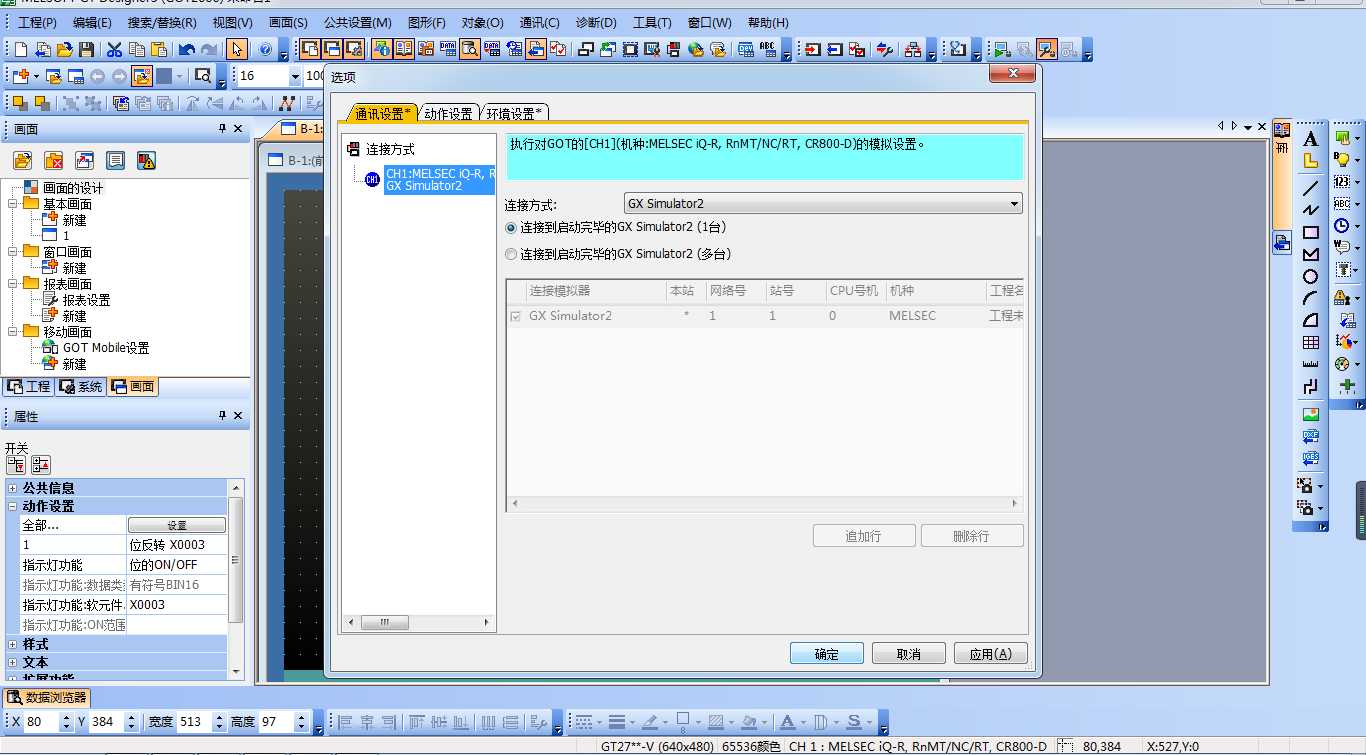
Task: Collapse the 移动画面 tree folder
Action: click(x=14, y=332)
